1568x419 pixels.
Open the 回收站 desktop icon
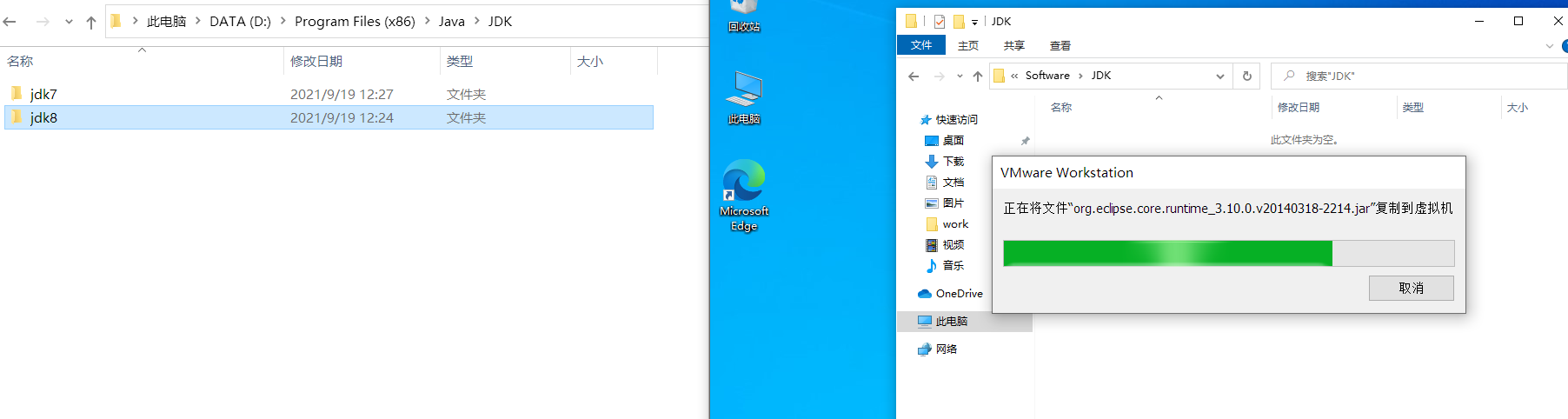pyautogui.click(x=744, y=17)
